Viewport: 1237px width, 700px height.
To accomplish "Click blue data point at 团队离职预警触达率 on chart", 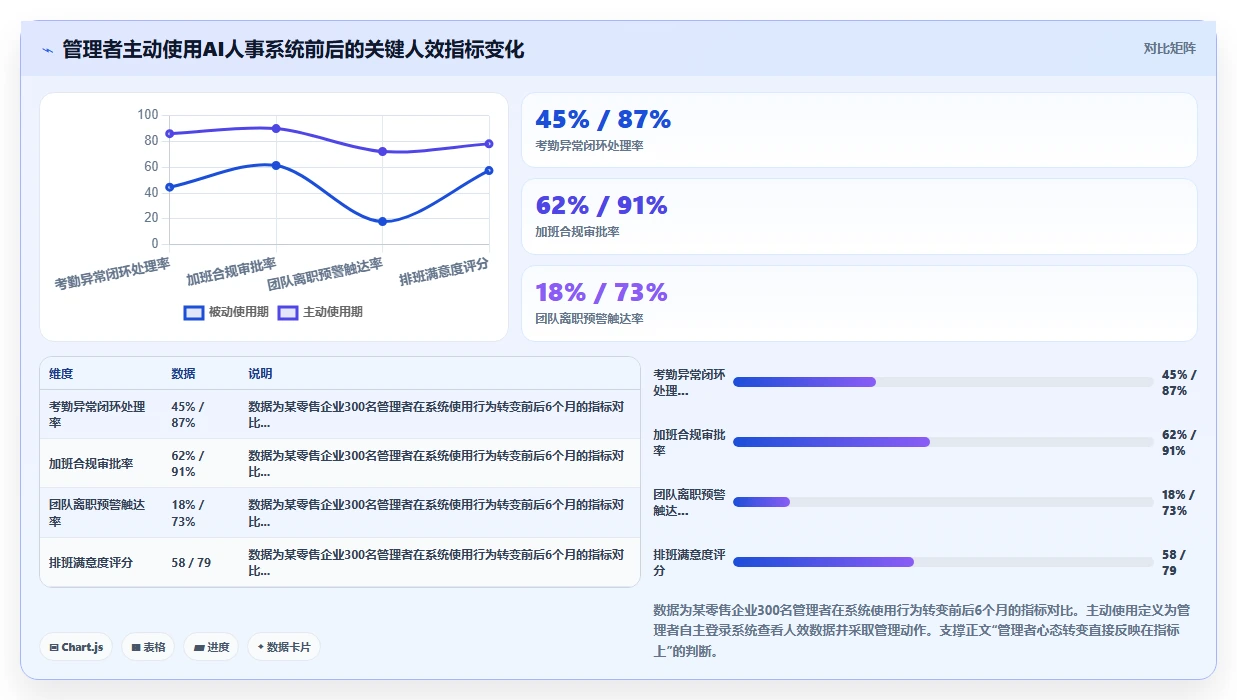I will (x=382, y=221).
